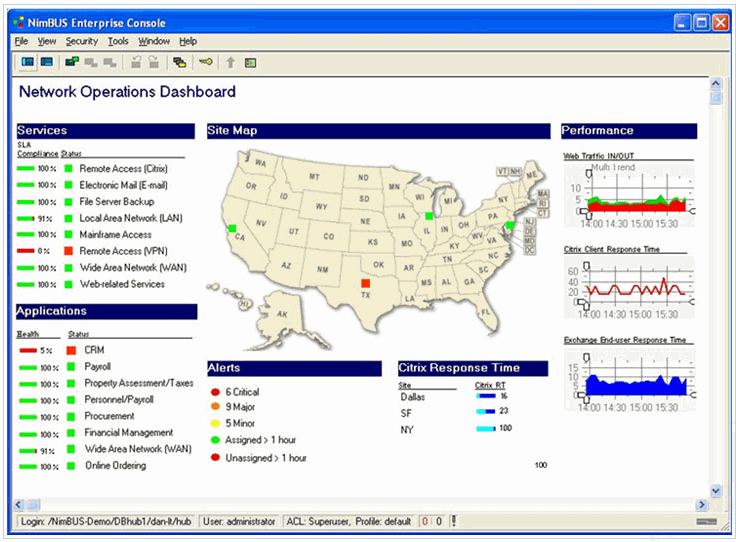The width and height of the screenshot is (736, 542).
Task: Click green status square beside Electronic Mail
Action: (69, 185)
